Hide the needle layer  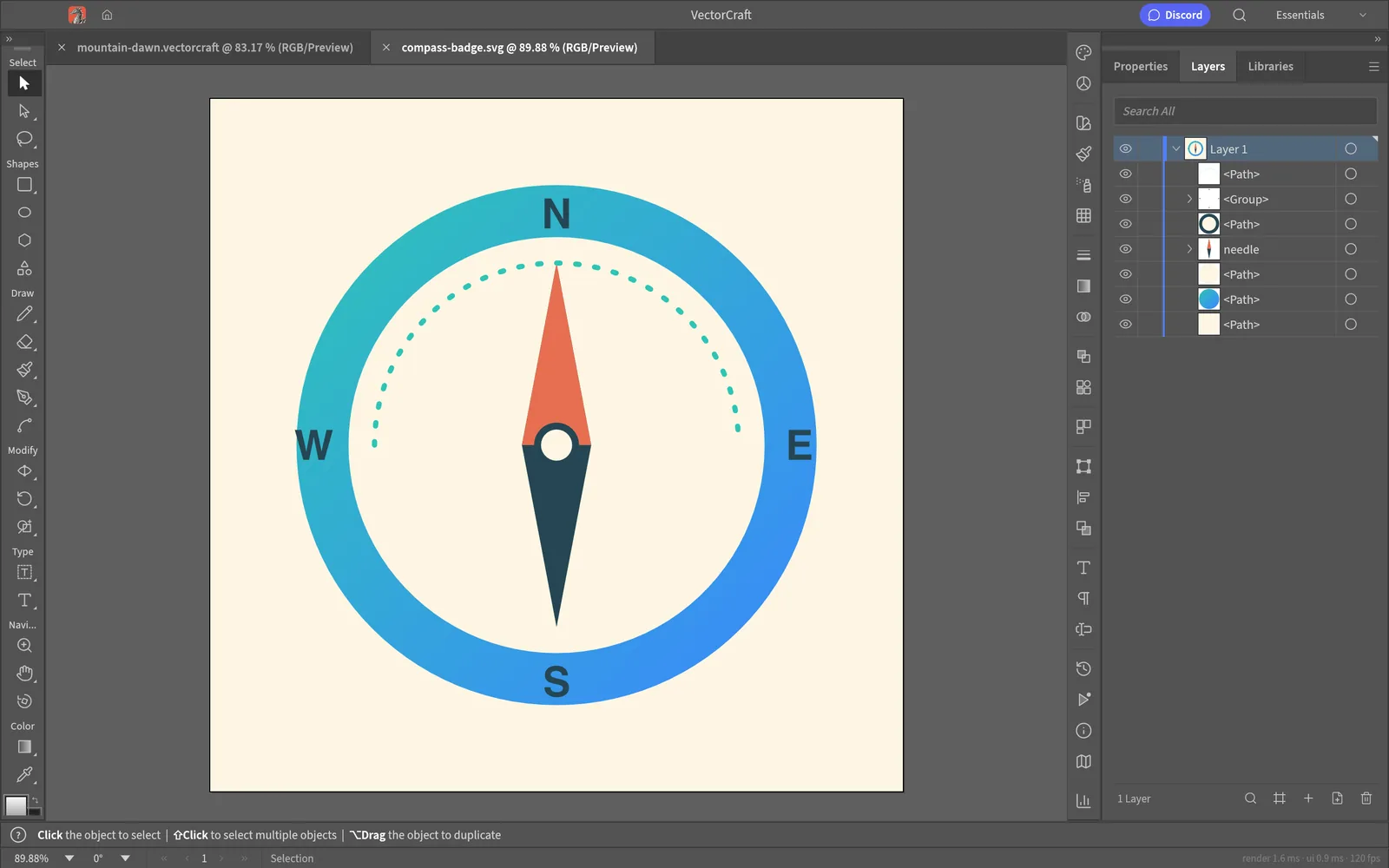1125,249
